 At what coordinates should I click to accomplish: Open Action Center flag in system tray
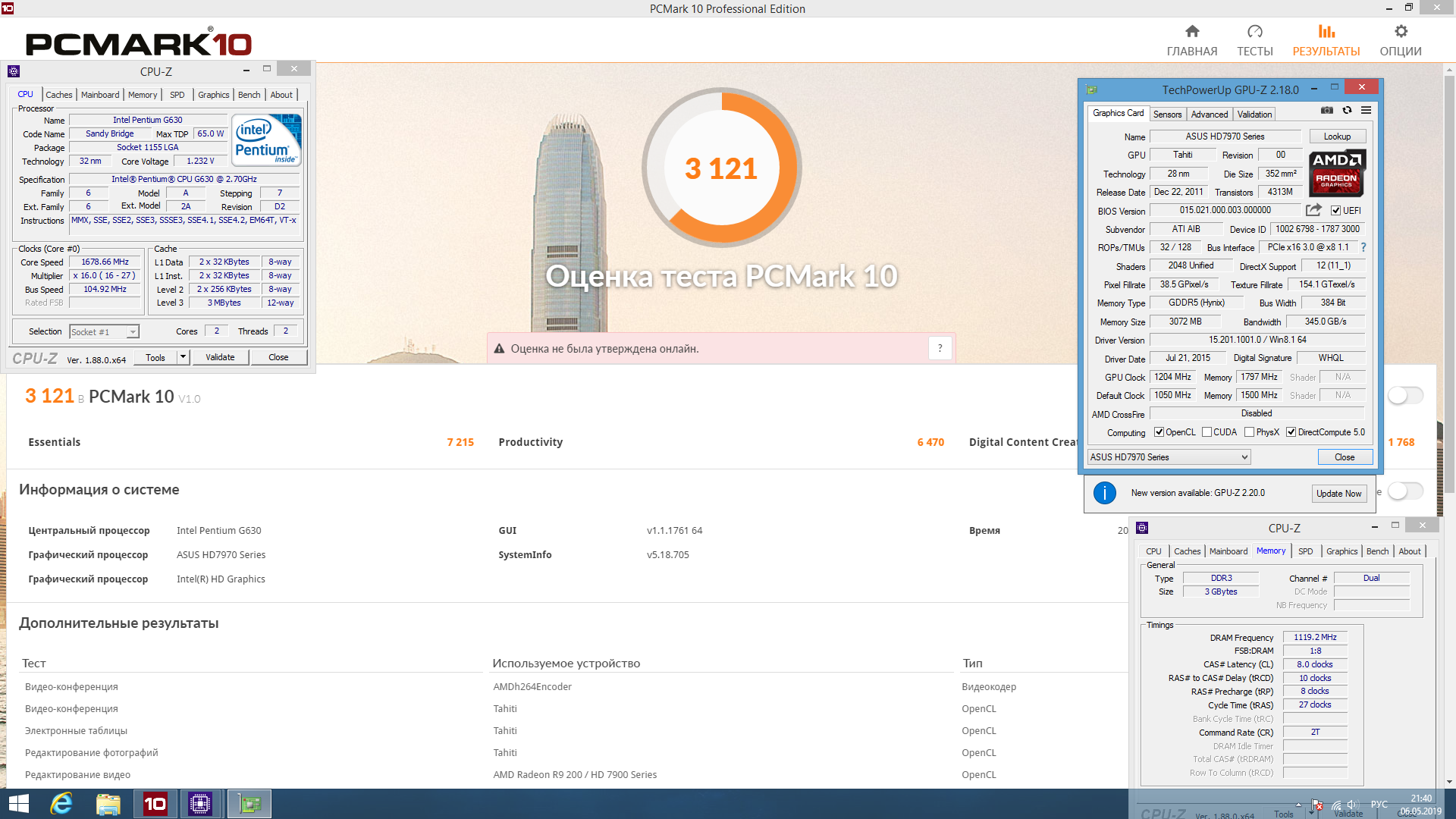(1317, 805)
